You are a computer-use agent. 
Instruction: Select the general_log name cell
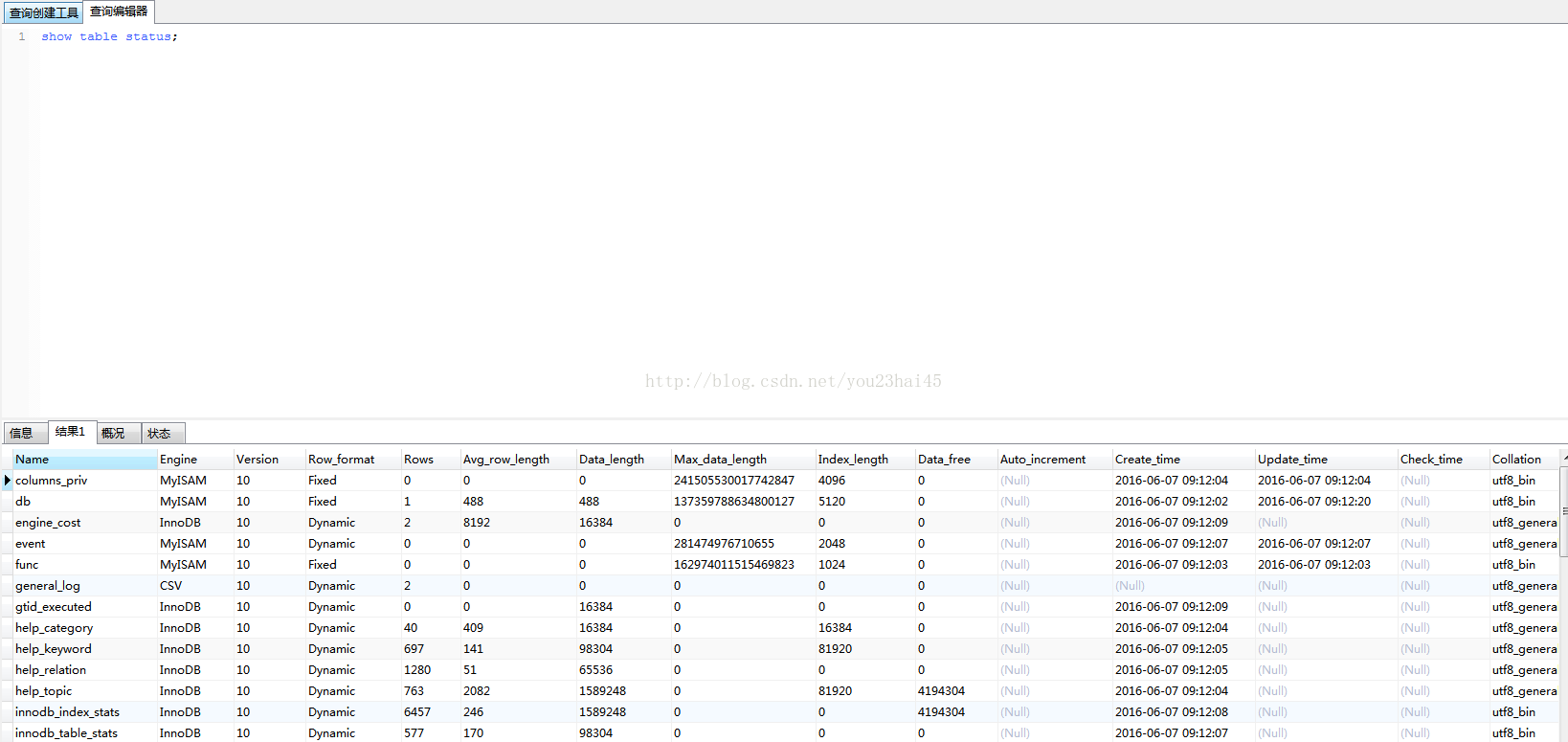[84, 586]
